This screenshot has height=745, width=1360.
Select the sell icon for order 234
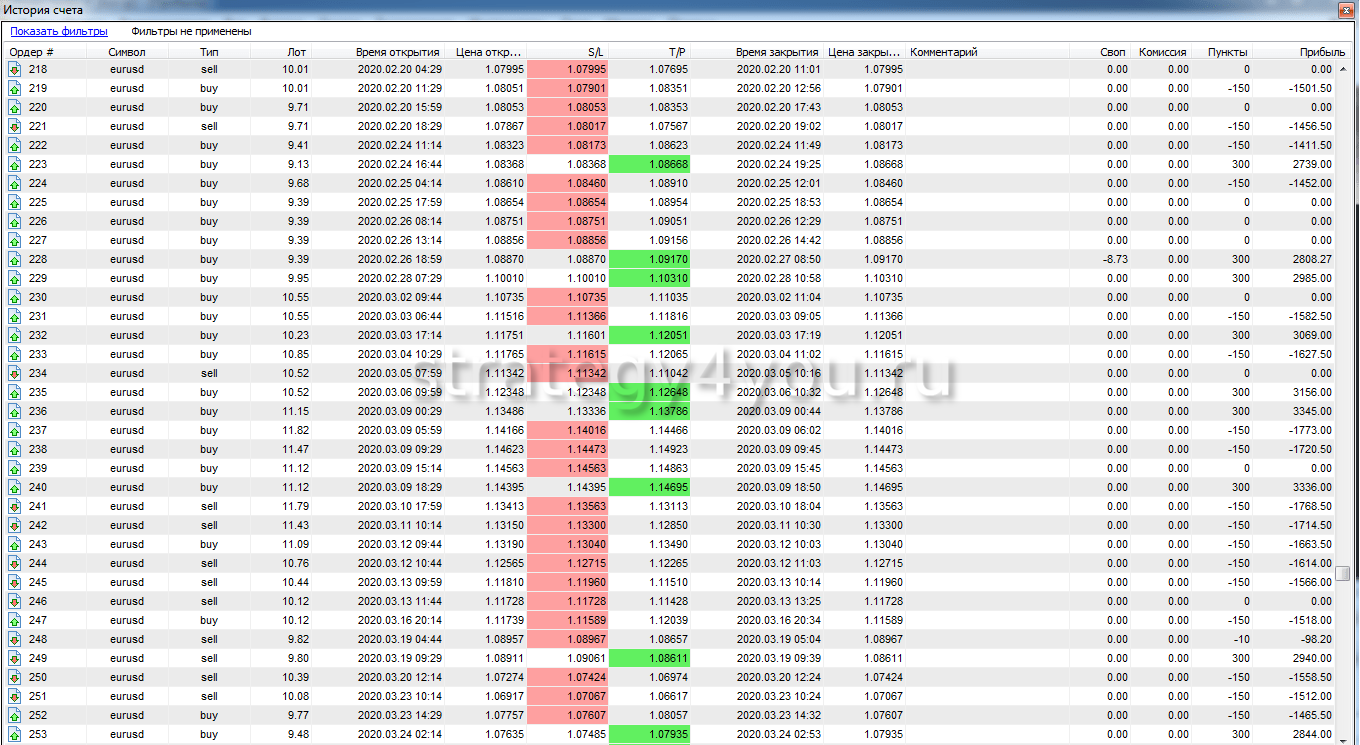[14, 373]
